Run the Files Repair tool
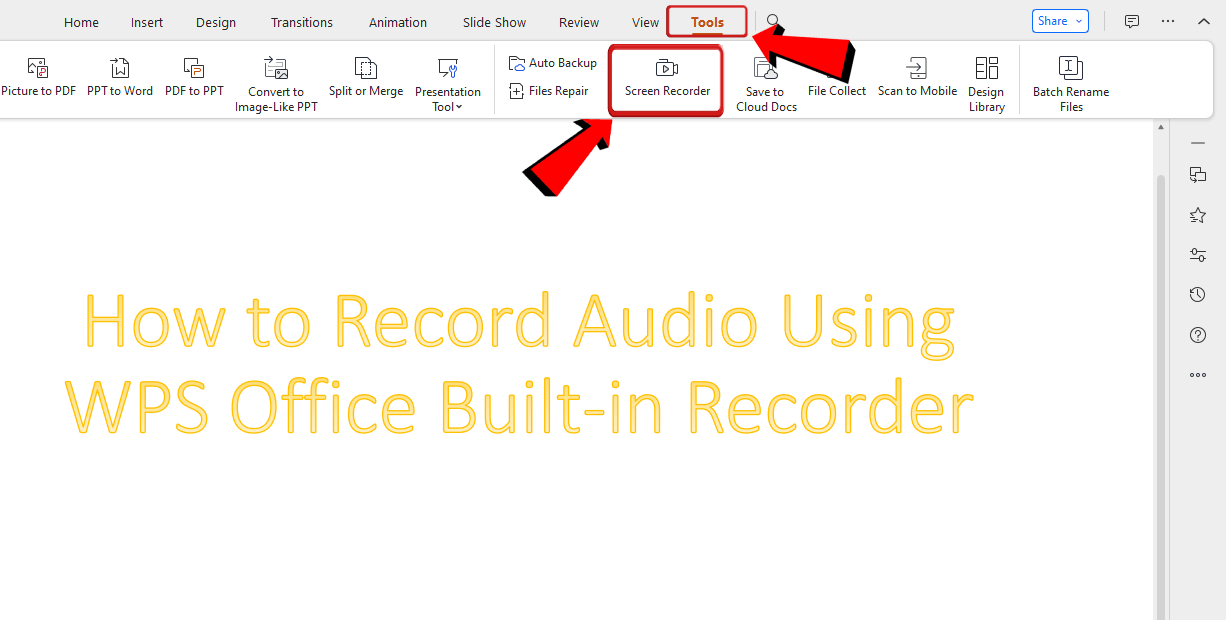Image resolution: width=1226 pixels, height=620 pixels. click(x=549, y=90)
